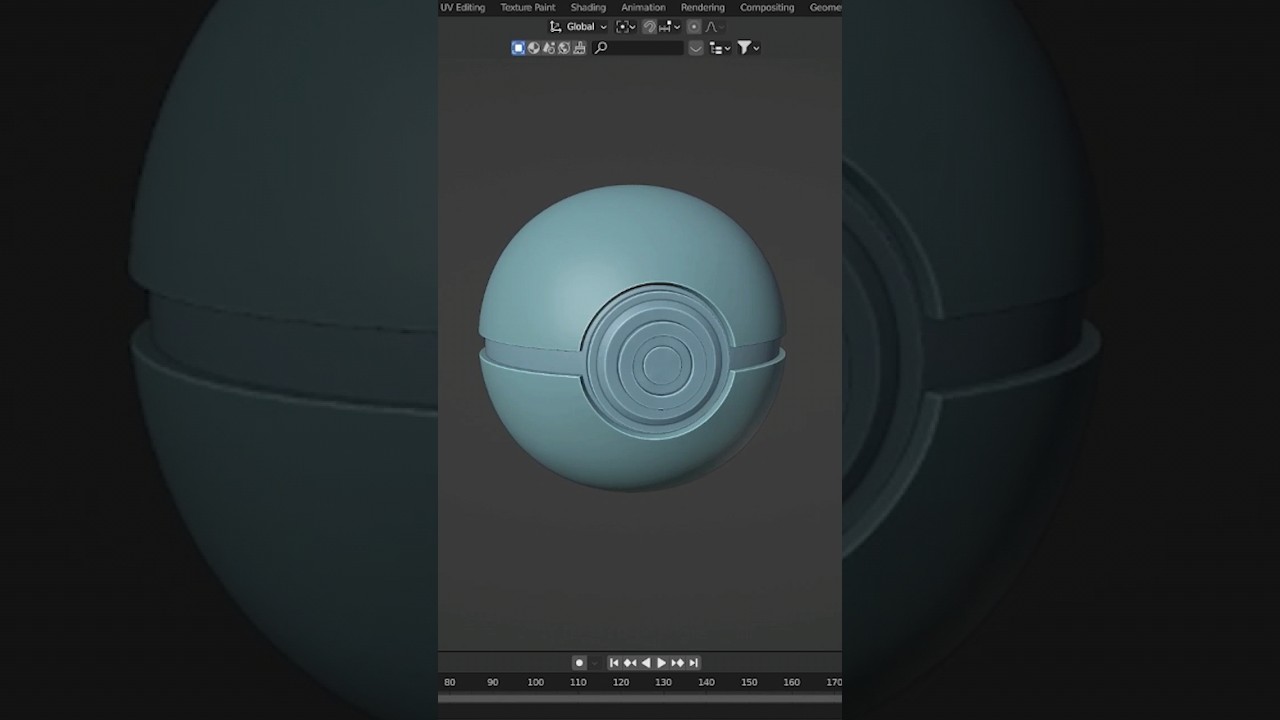Select the sphere model in the viewport
Image resolution: width=1280 pixels, height=720 pixels.
point(632,338)
